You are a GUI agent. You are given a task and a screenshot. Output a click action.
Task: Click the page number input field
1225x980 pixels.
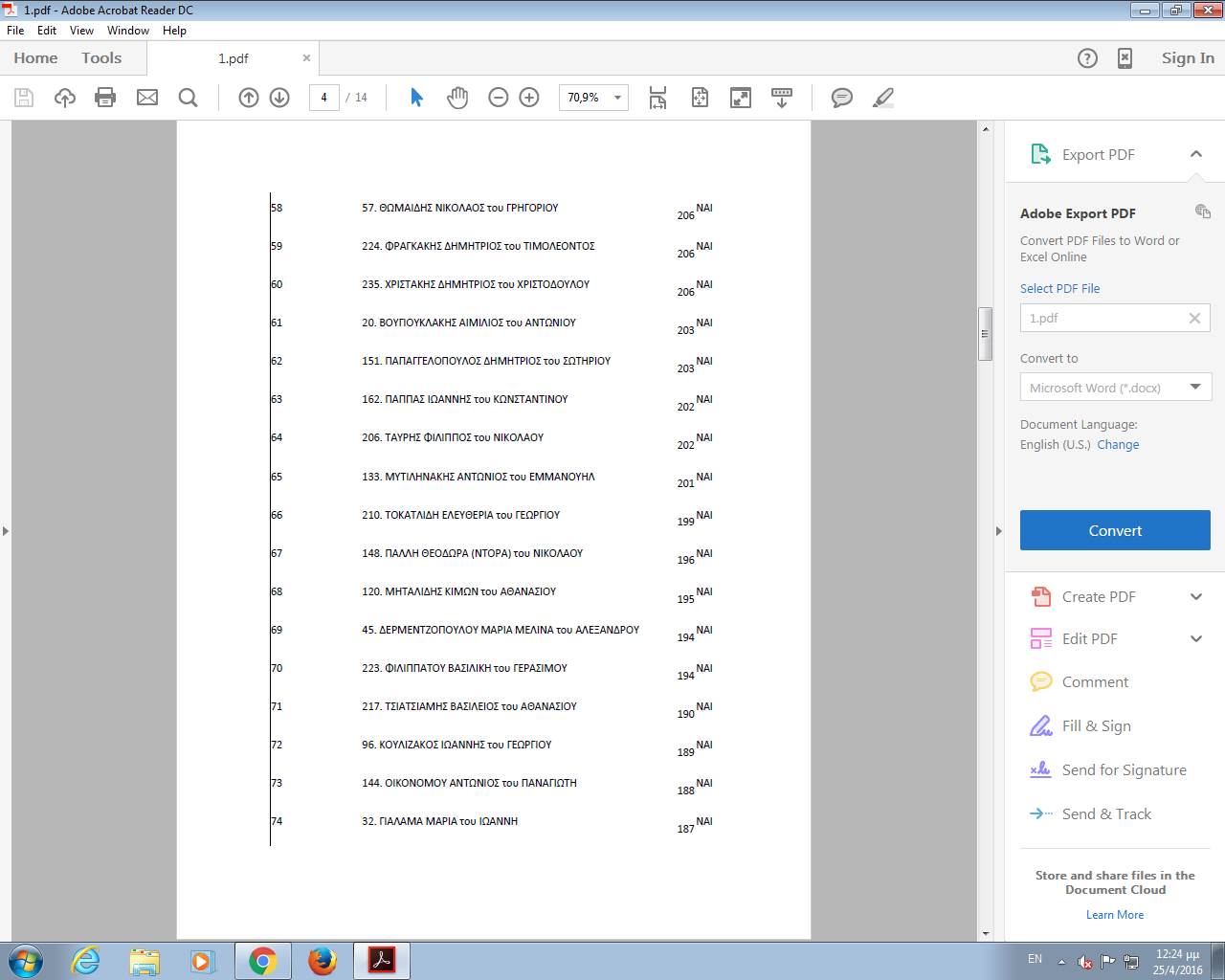click(x=323, y=98)
